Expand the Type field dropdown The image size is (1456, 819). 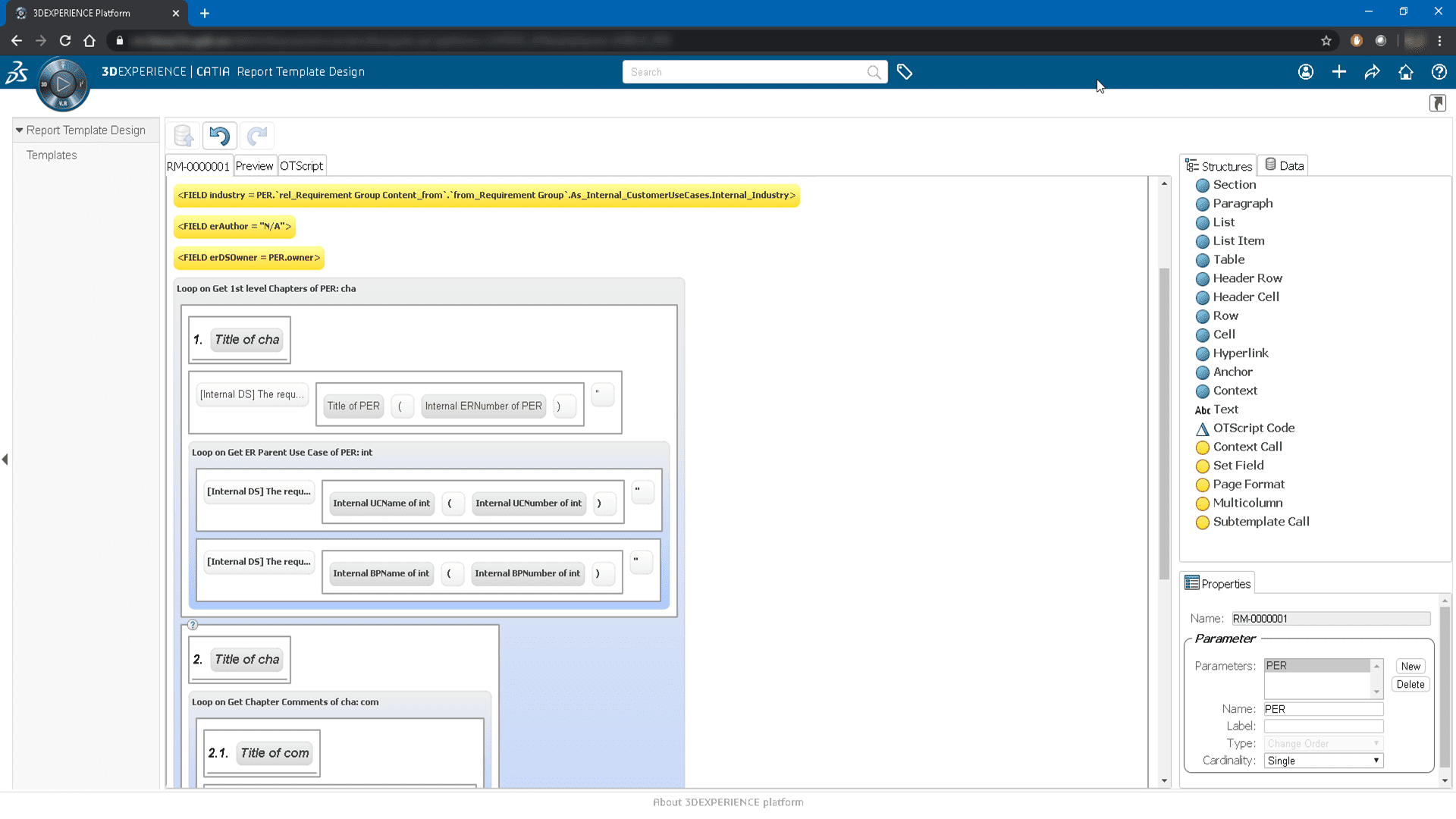coord(1378,743)
